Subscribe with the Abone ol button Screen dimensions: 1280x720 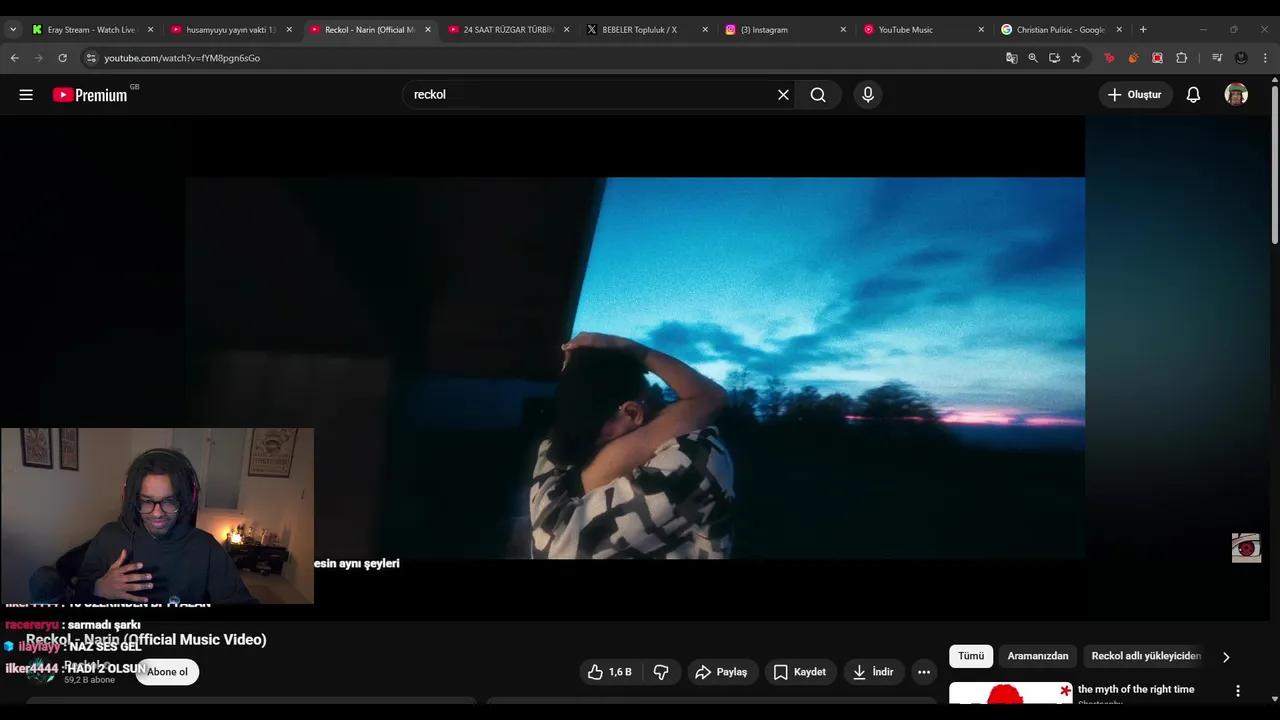167,672
